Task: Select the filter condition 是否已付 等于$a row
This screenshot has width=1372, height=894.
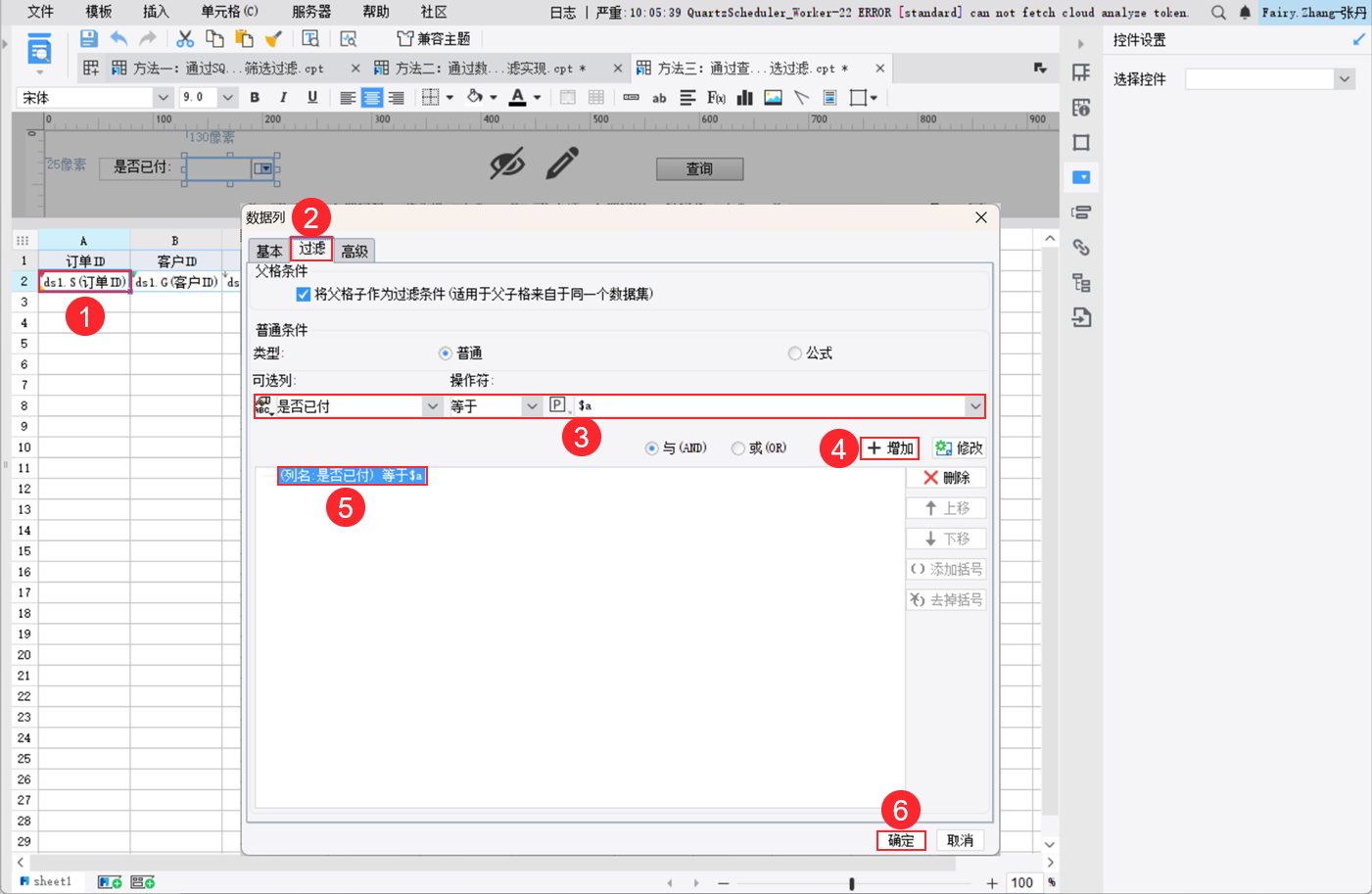Action: click(352, 476)
